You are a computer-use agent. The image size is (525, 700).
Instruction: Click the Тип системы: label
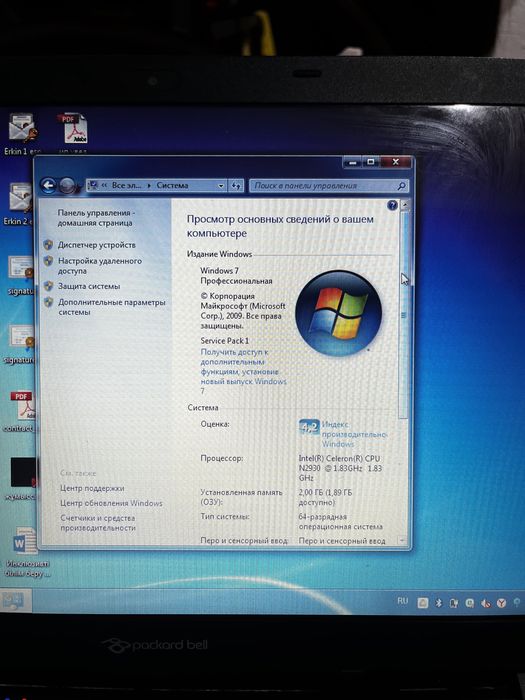[x=225, y=517]
